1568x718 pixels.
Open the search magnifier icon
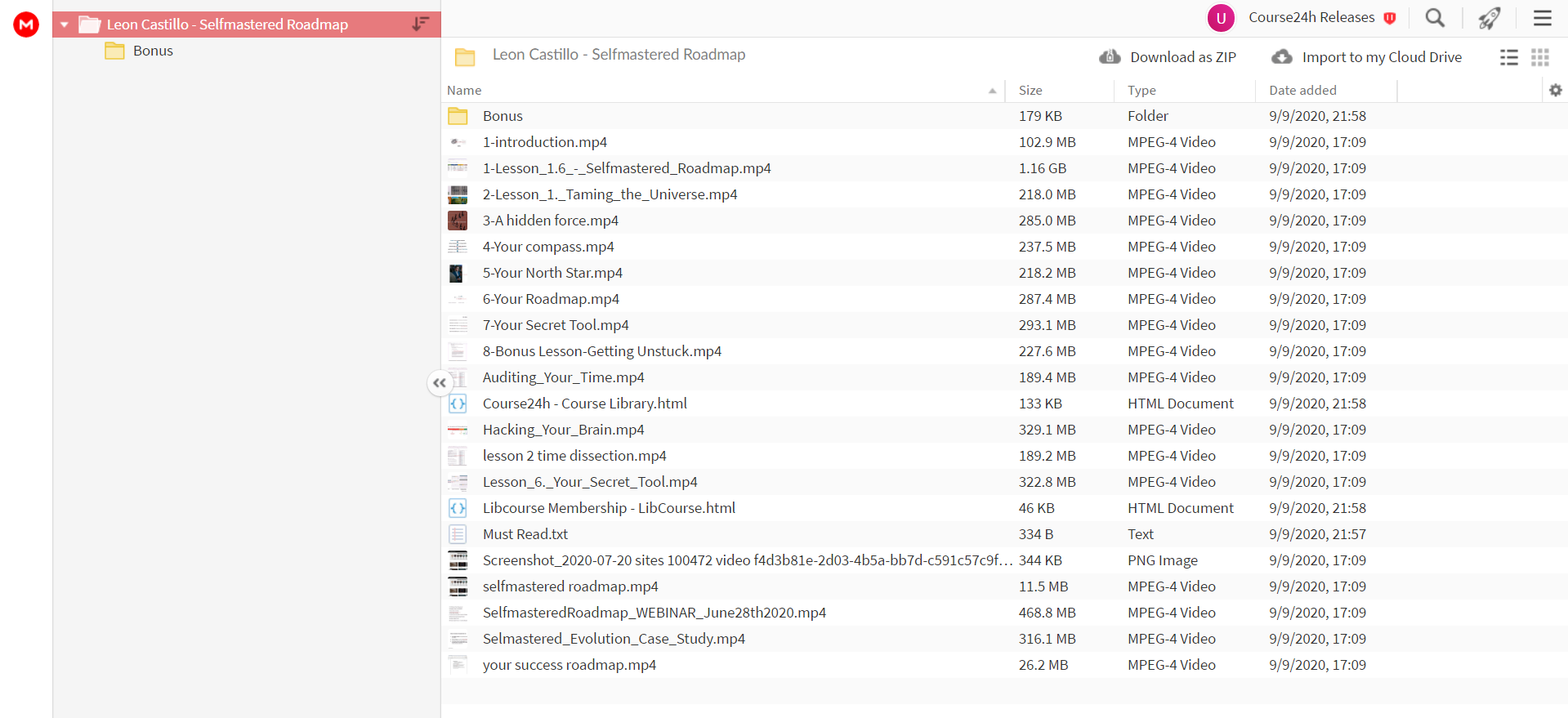click(x=1435, y=17)
